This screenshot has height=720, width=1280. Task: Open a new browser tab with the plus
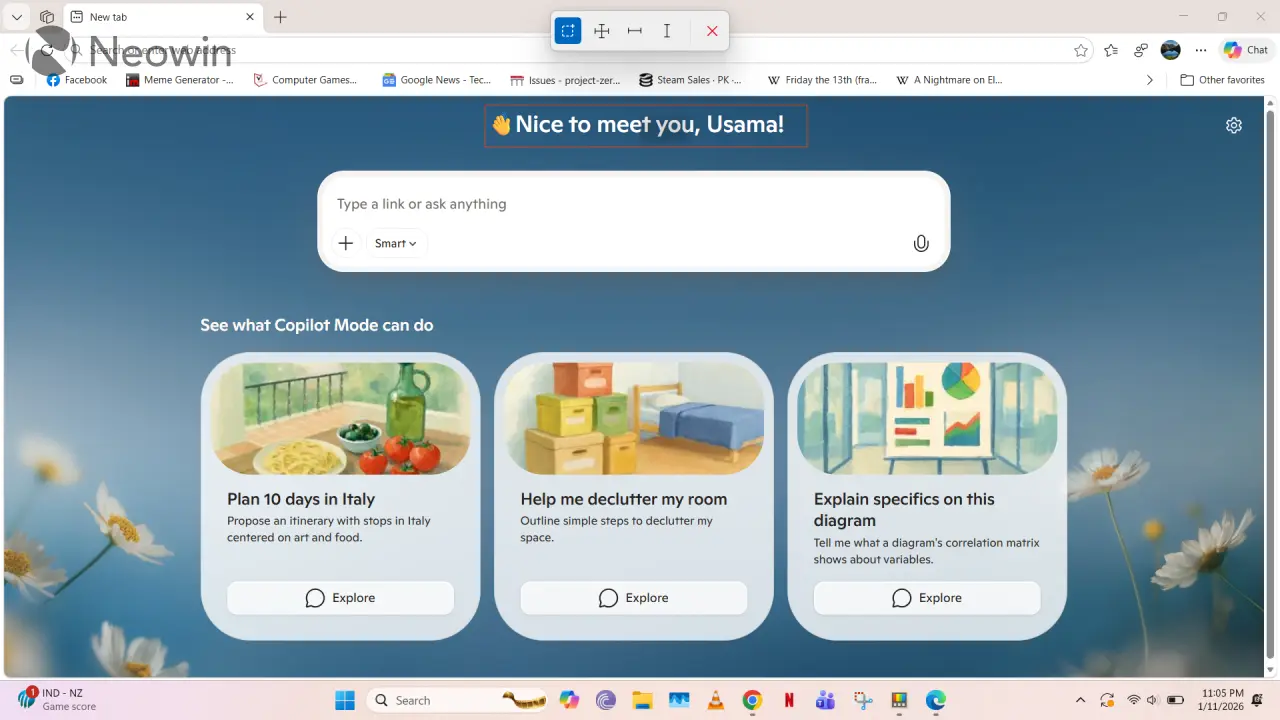click(281, 17)
